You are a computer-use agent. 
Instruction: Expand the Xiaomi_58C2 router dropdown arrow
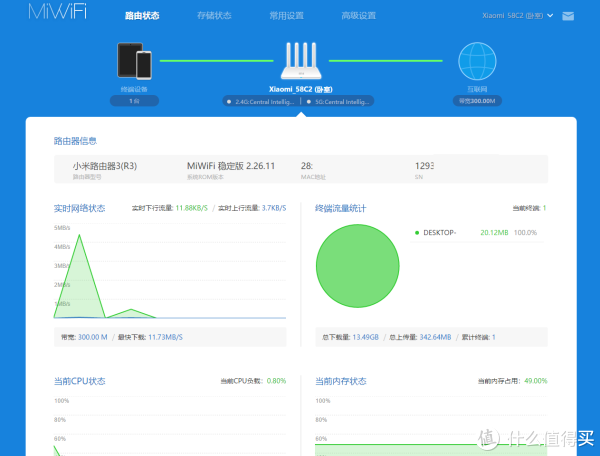coord(550,16)
